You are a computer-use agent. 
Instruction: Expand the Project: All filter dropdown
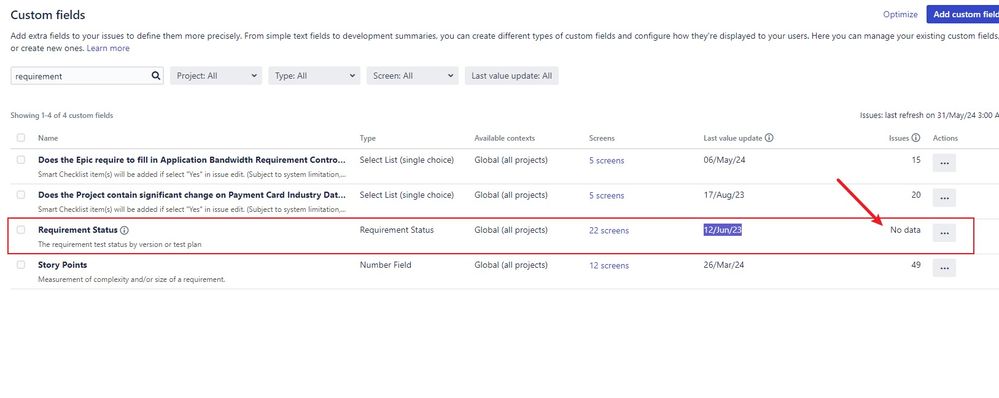(x=216, y=76)
